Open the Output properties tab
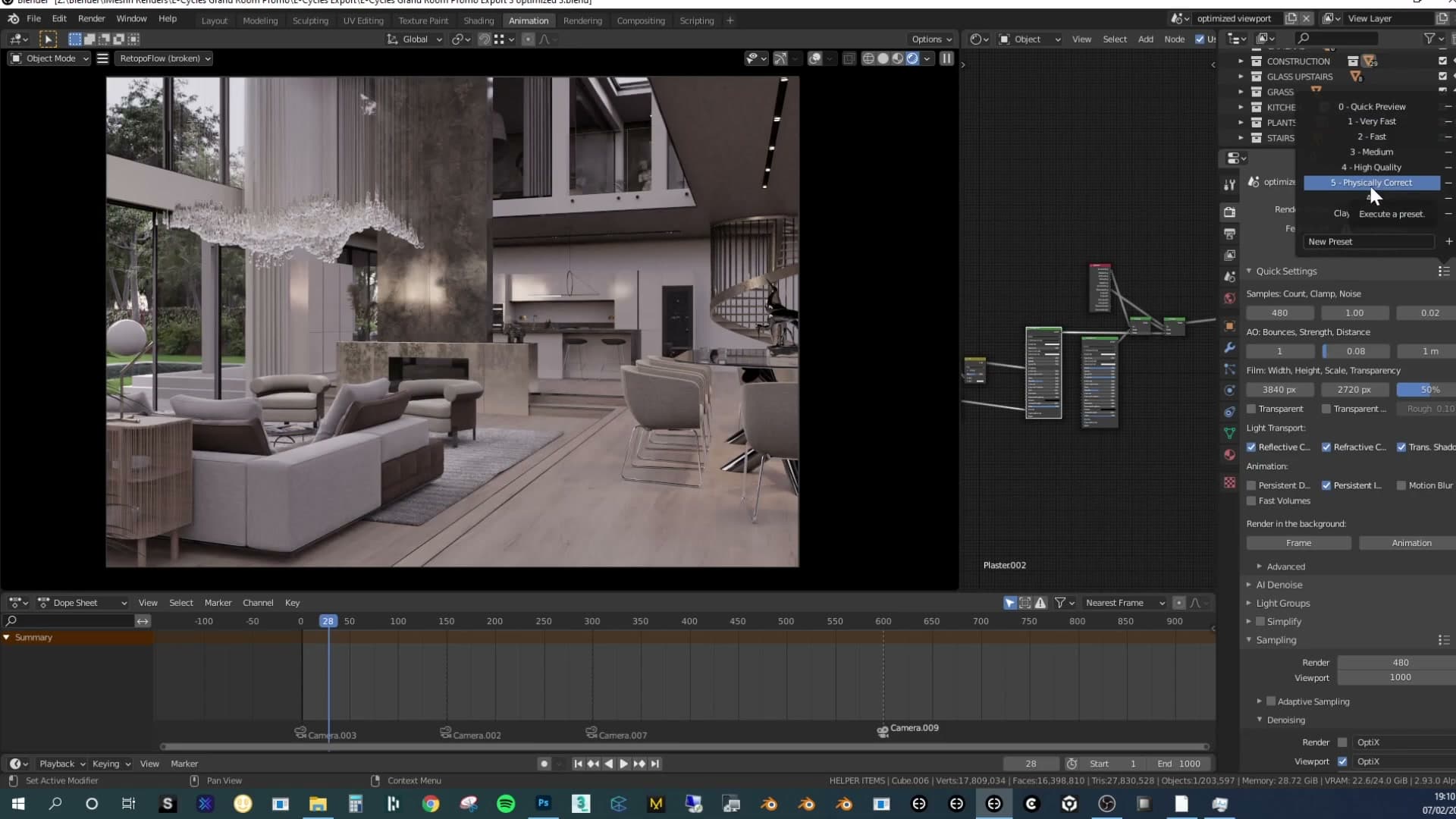The width and height of the screenshot is (1456, 819). click(1229, 234)
